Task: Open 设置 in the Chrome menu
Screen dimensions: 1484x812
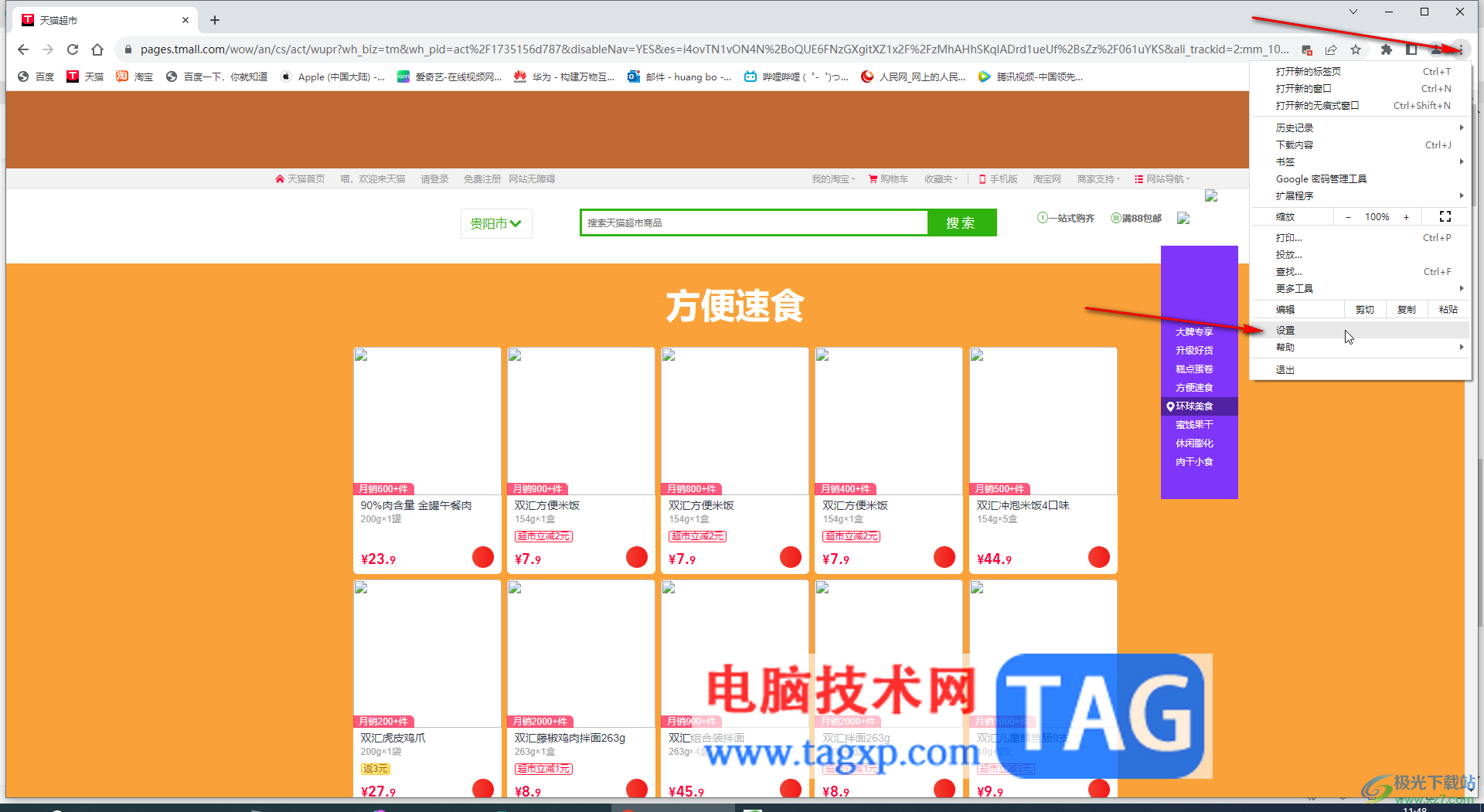Action: click(x=1360, y=331)
